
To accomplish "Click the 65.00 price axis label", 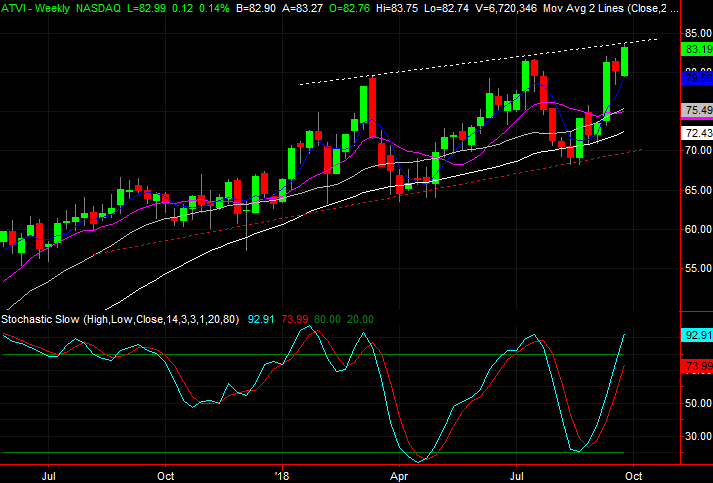I will [x=698, y=190].
